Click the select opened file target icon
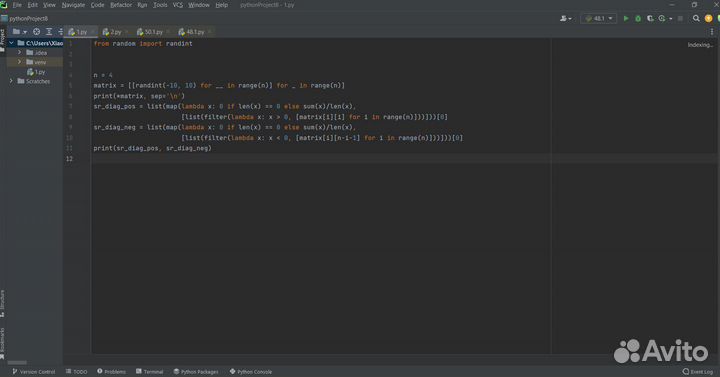 click(x=36, y=32)
